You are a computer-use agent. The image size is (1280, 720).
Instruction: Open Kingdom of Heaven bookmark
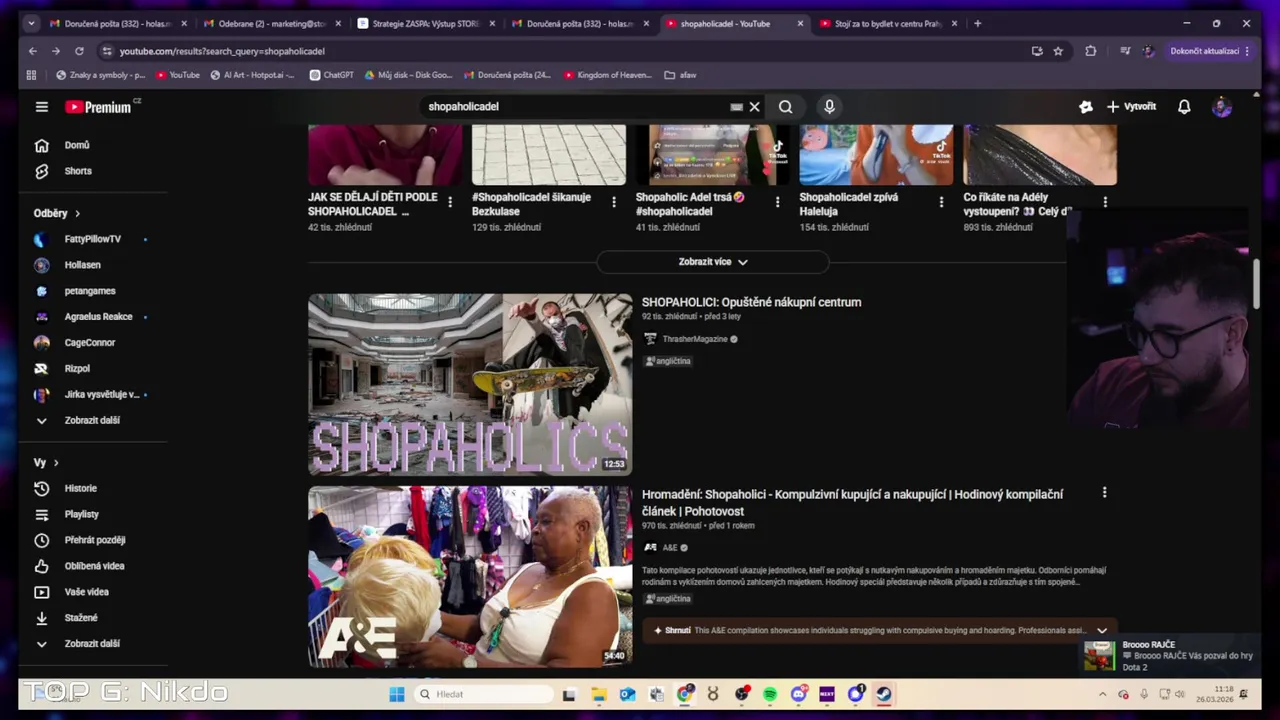608,75
